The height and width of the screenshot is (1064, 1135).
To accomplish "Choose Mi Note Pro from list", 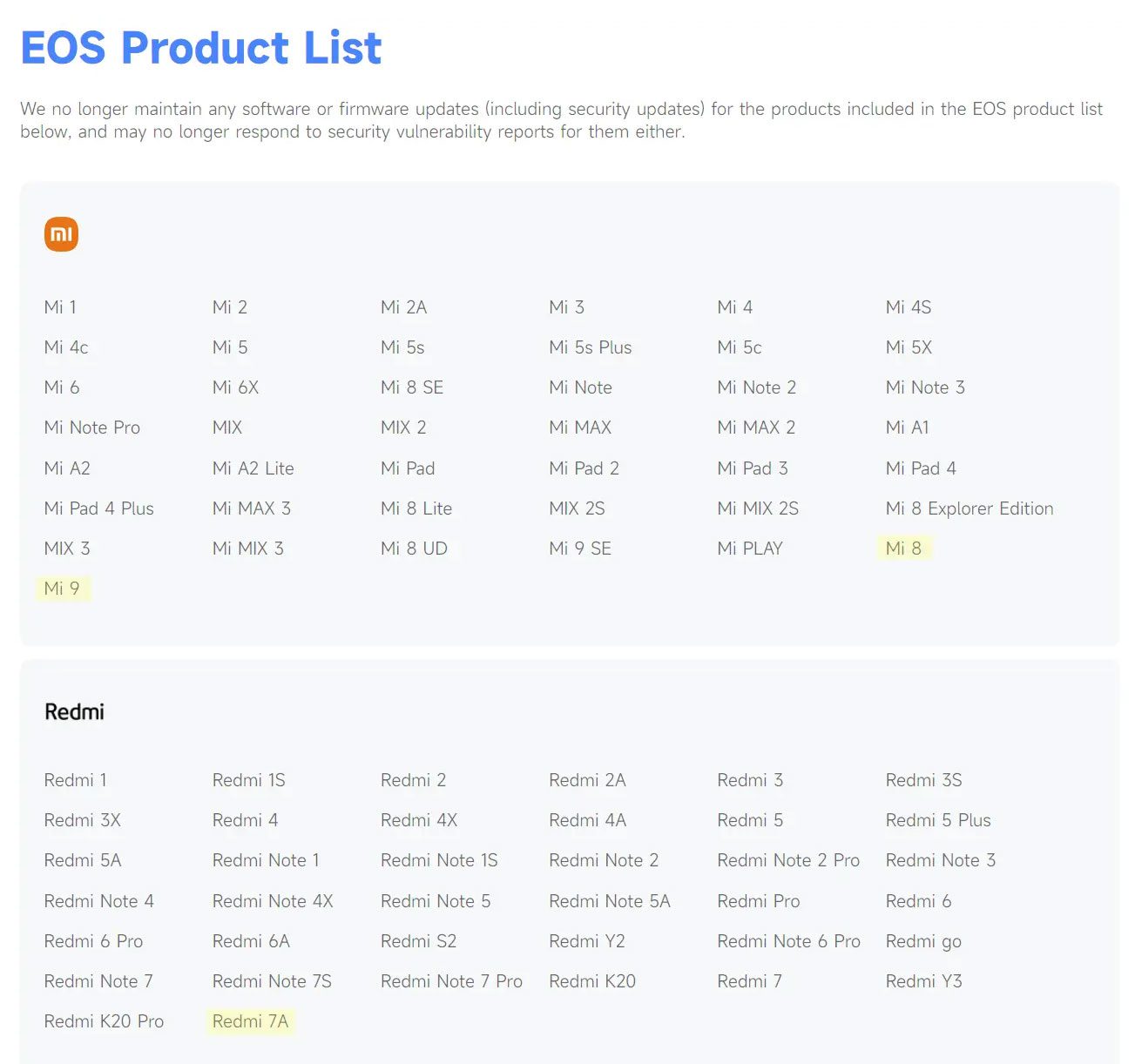I will (x=91, y=428).
